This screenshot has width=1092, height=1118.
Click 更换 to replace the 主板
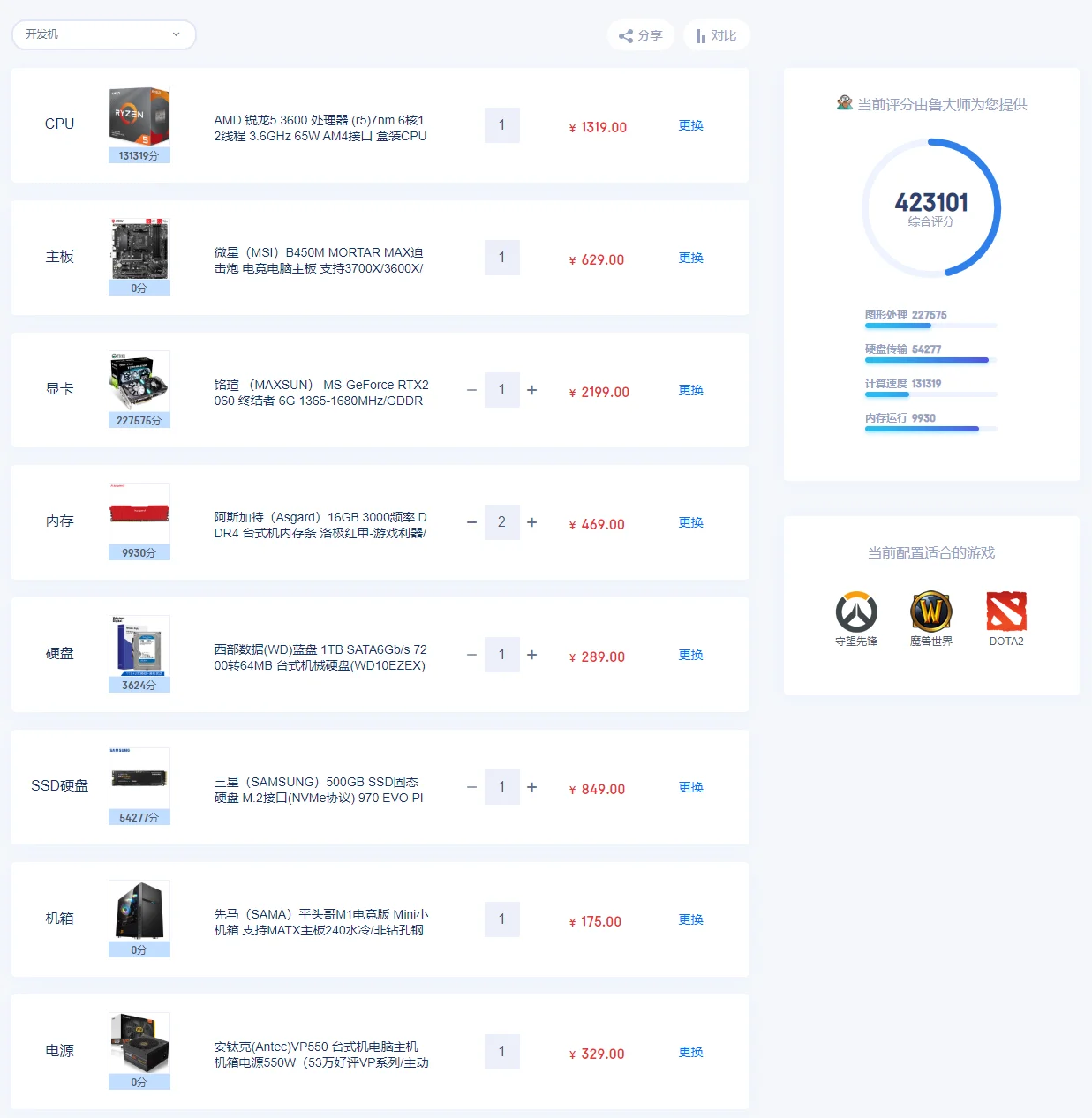coord(691,258)
